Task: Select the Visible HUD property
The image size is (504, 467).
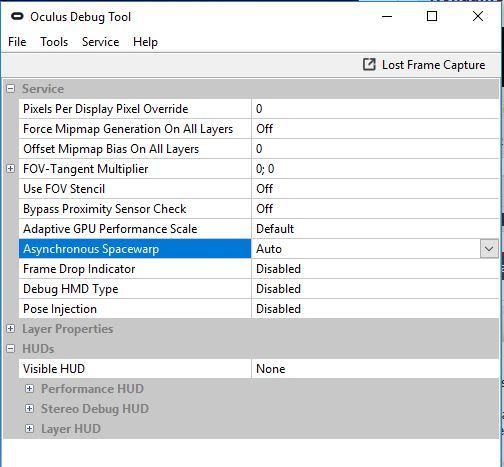Action: (135, 369)
